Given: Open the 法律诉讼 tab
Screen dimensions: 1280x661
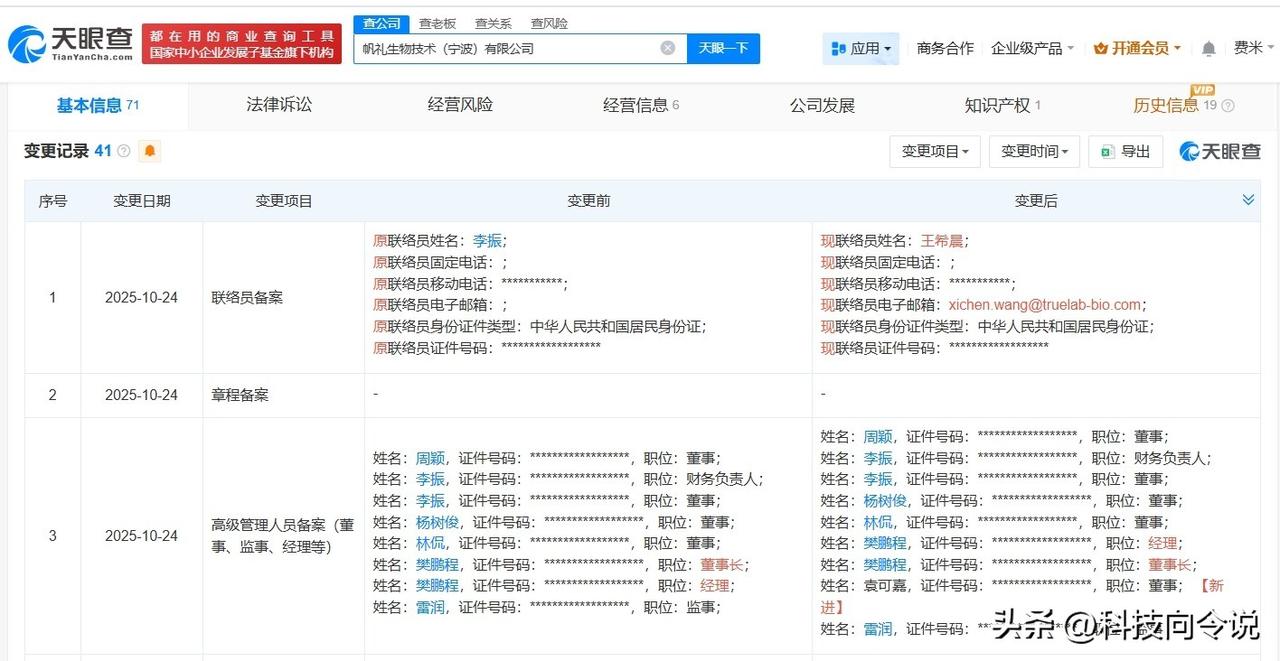Looking at the screenshot, I should pyautogui.click(x=279, y=105).
